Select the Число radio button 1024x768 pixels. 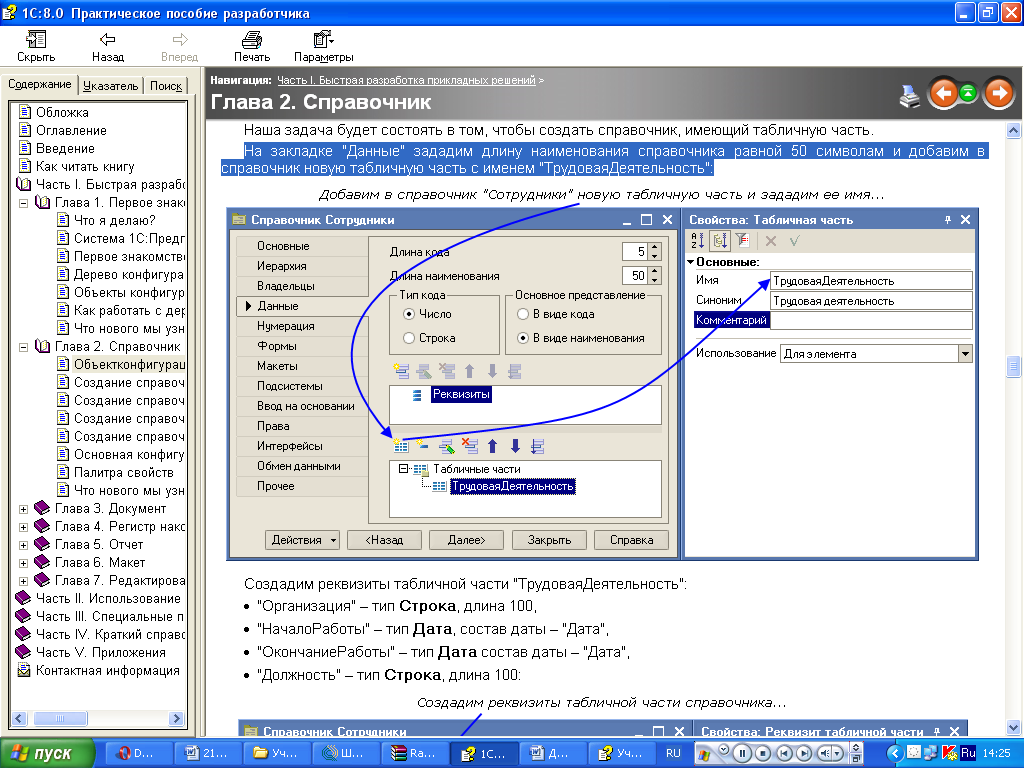(x=409, y=314)
